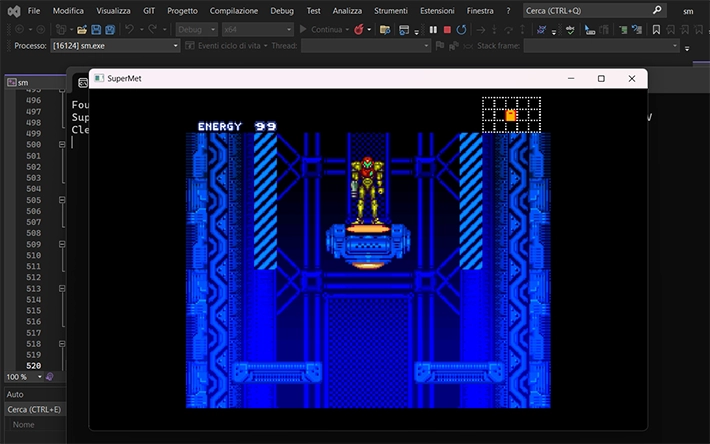Click the Cerca (CTRL+E) field in Auto panel
Image resolution: width=710 pixels, height=444 pixels.
click(x=34, y=409)
